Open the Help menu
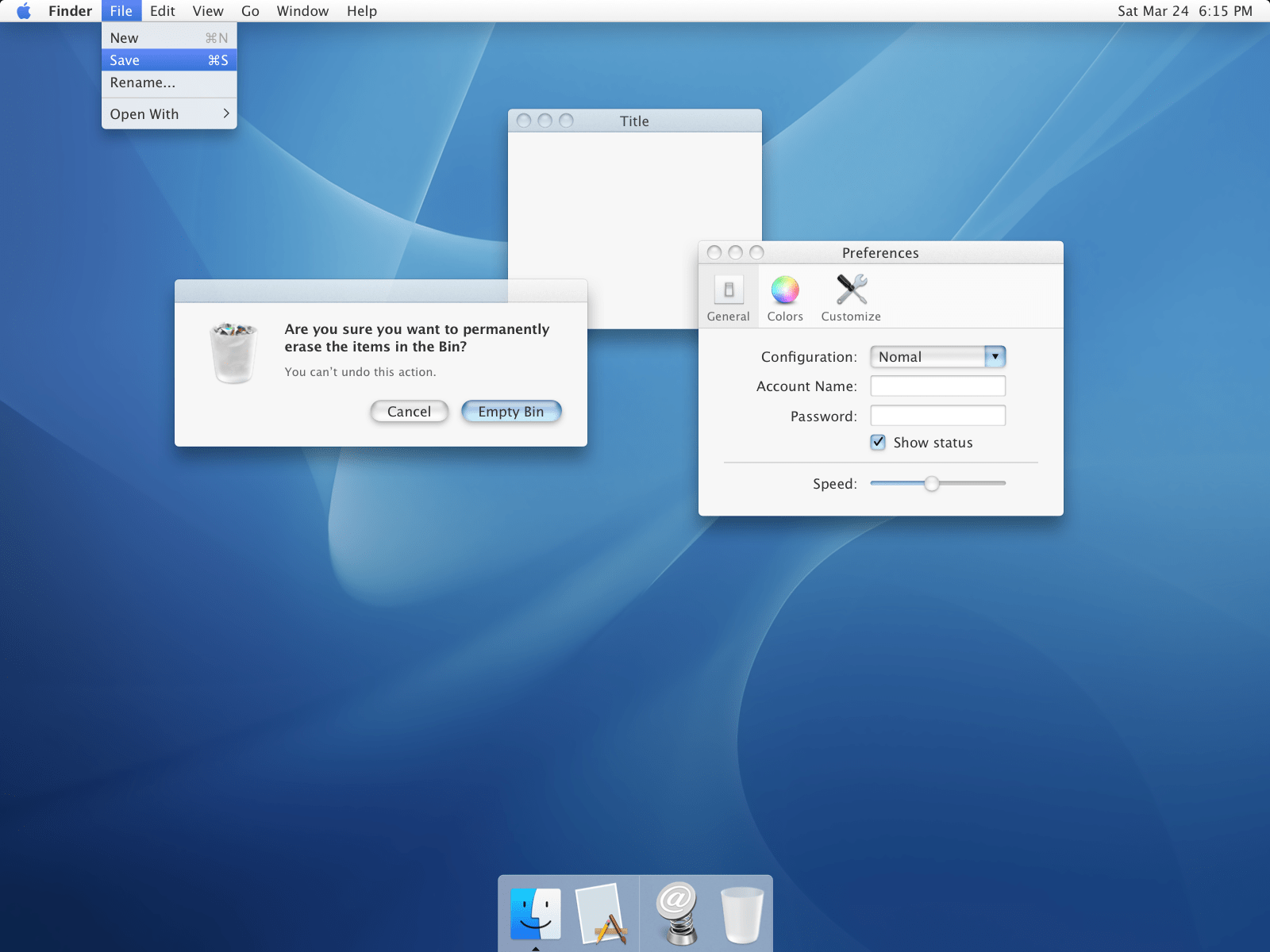The image size is (1270, 952). click(362, 11)
